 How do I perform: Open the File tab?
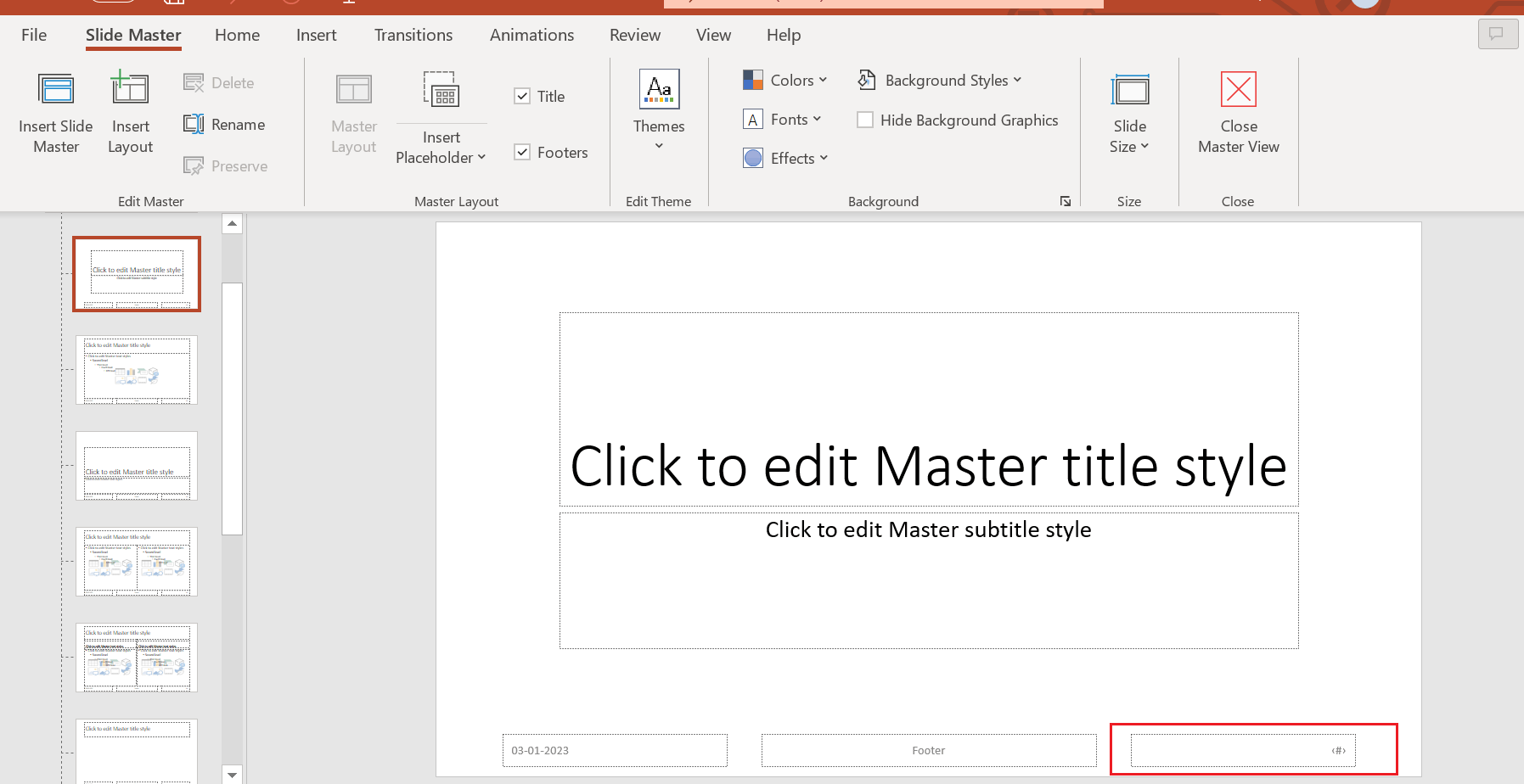pos(34,35)
